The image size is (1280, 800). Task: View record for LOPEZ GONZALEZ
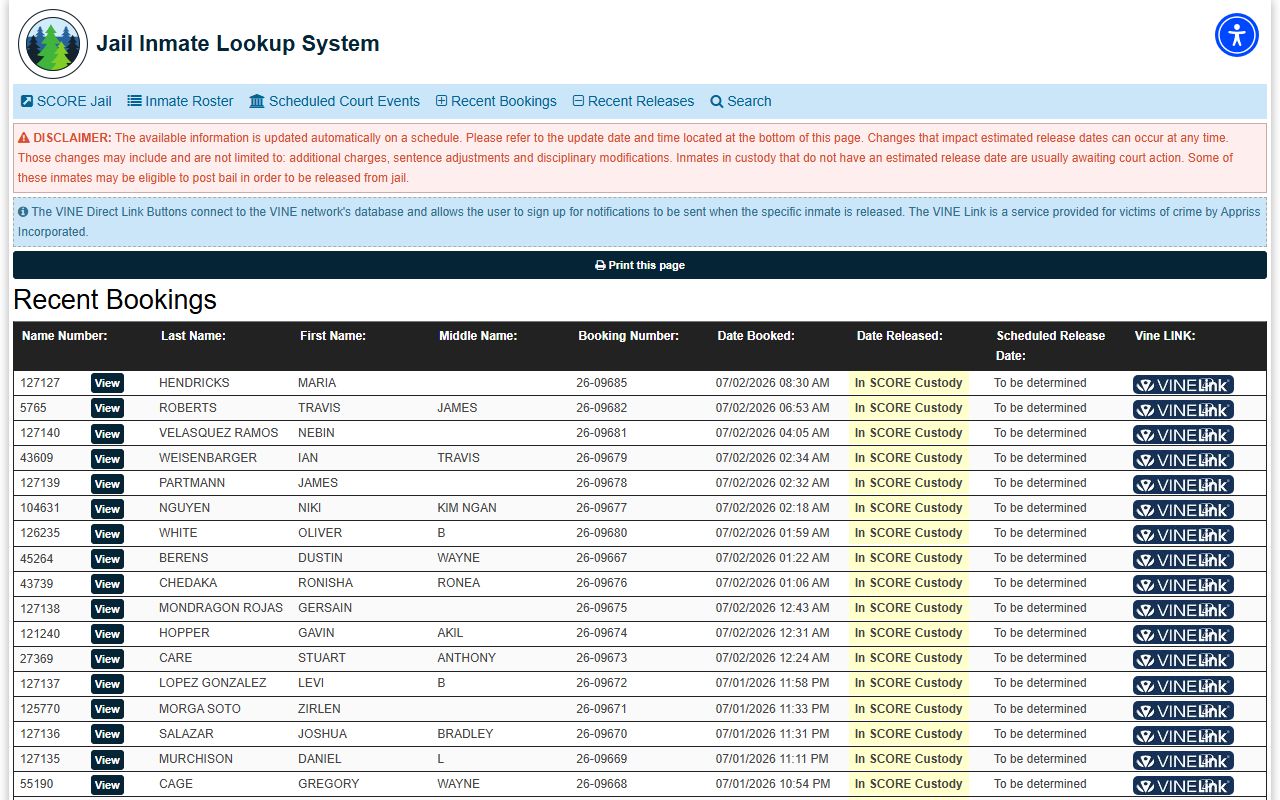(x=107, y=684)
